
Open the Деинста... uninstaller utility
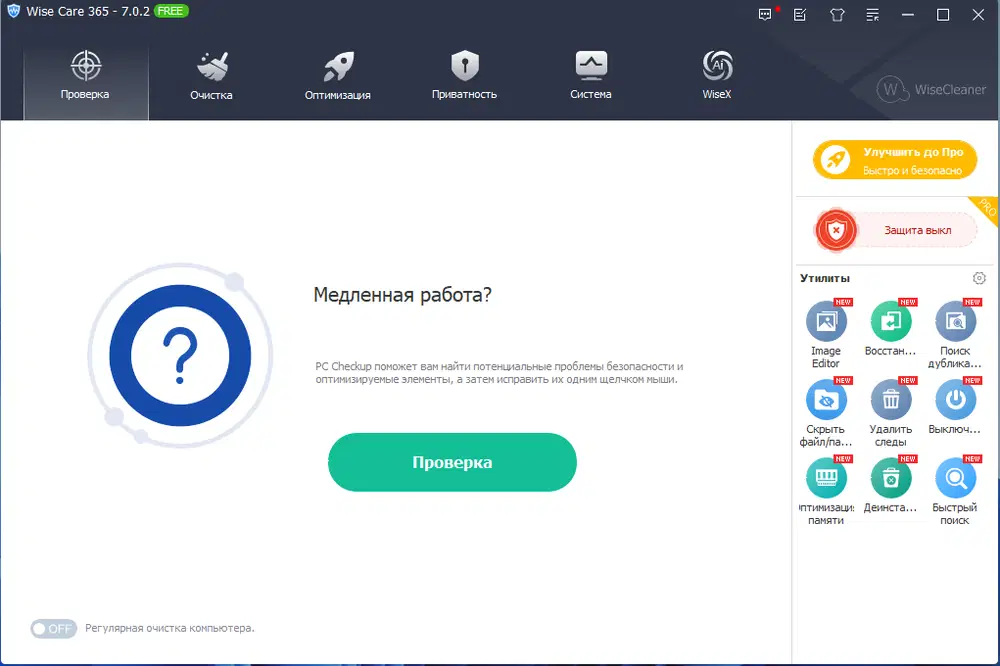890,485
